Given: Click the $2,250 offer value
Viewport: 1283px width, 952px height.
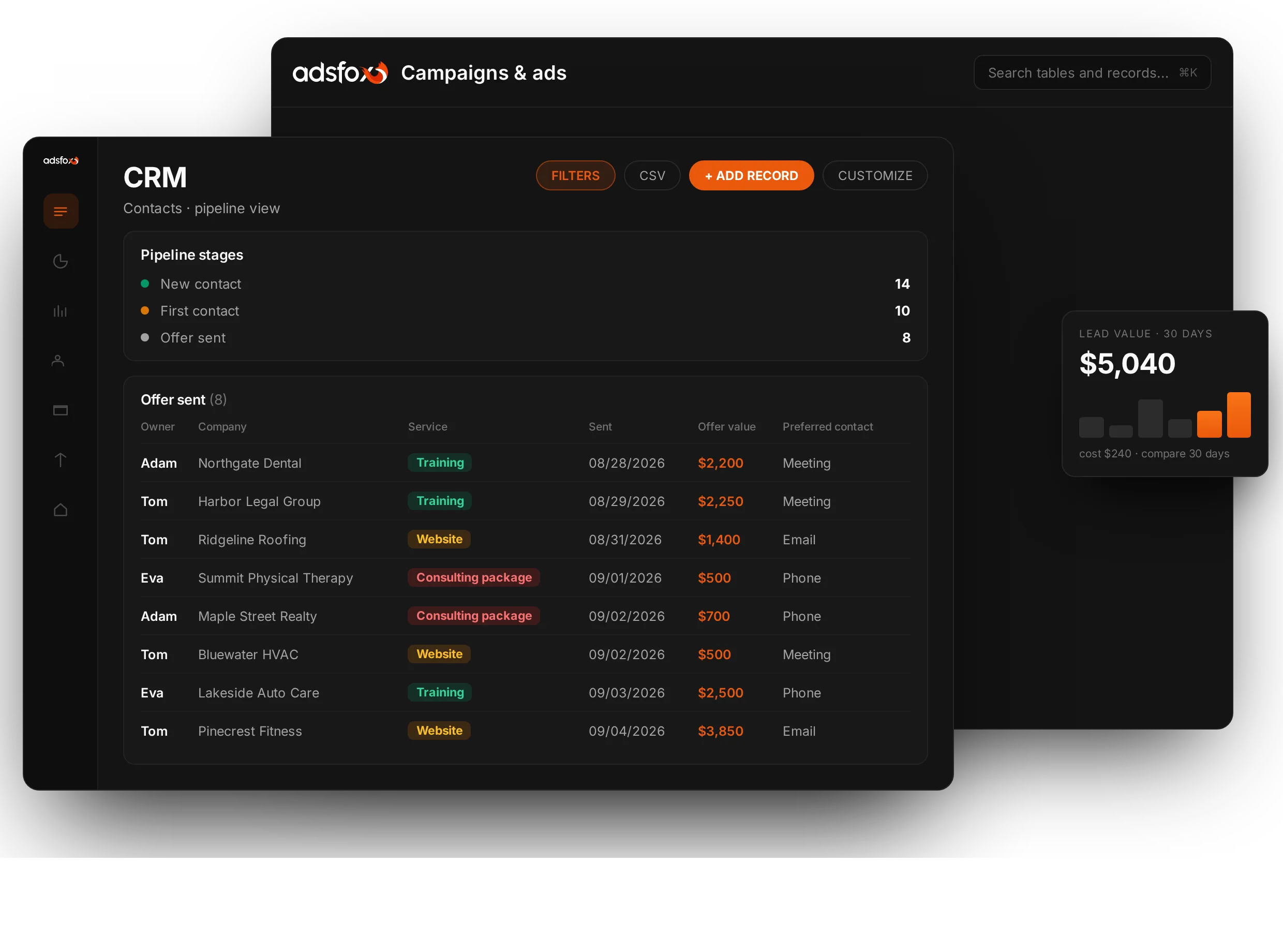Looking at the screenshot, I should (x=720, y=501).
